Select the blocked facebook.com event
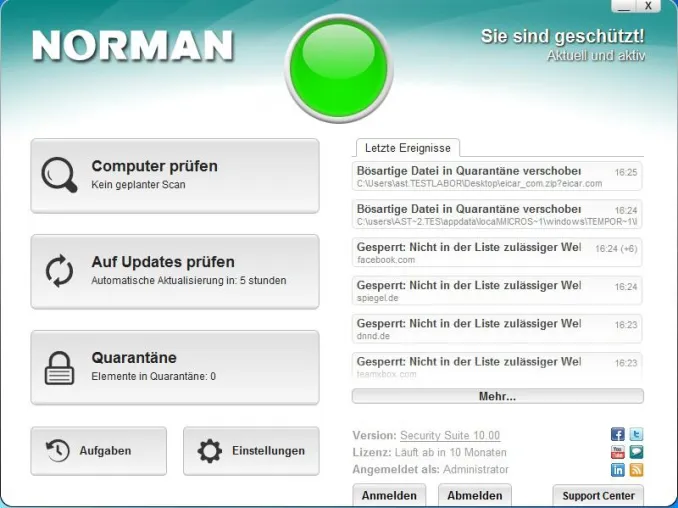This screenshot has width=678, height=508. [497, 252]
